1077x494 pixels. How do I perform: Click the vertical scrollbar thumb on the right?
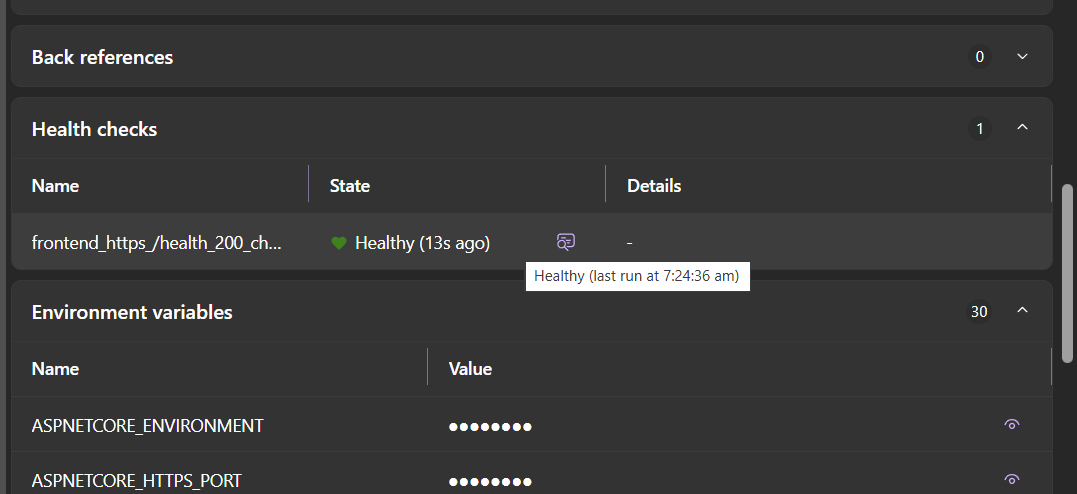coord(1068,272)
